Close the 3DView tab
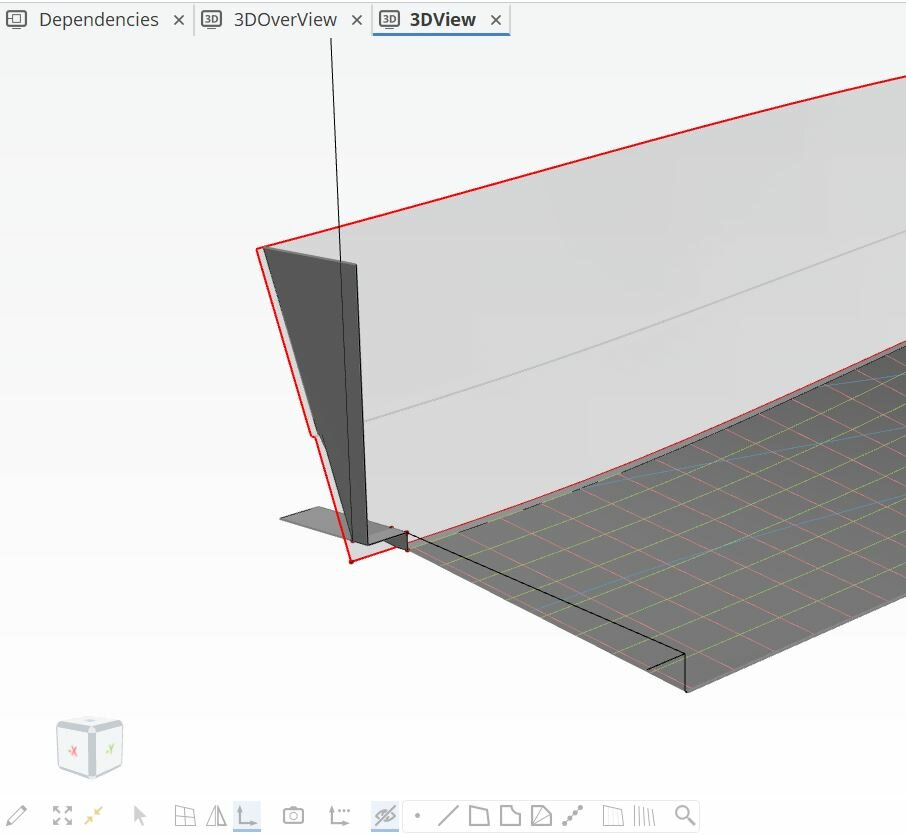This screenshot has width=906, height=835. (x=496, y=20)
